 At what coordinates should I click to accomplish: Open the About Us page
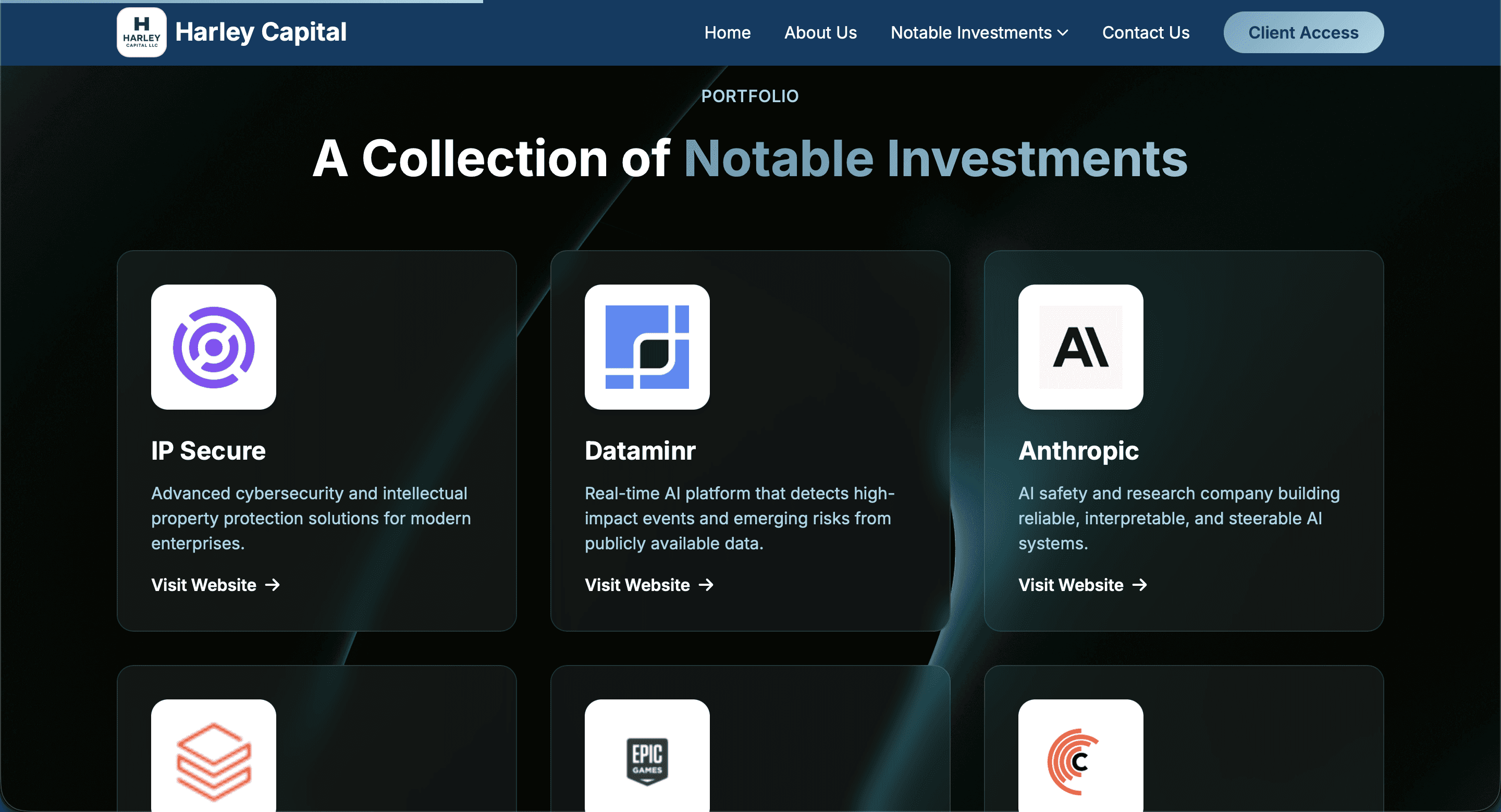tap(820, 33)
